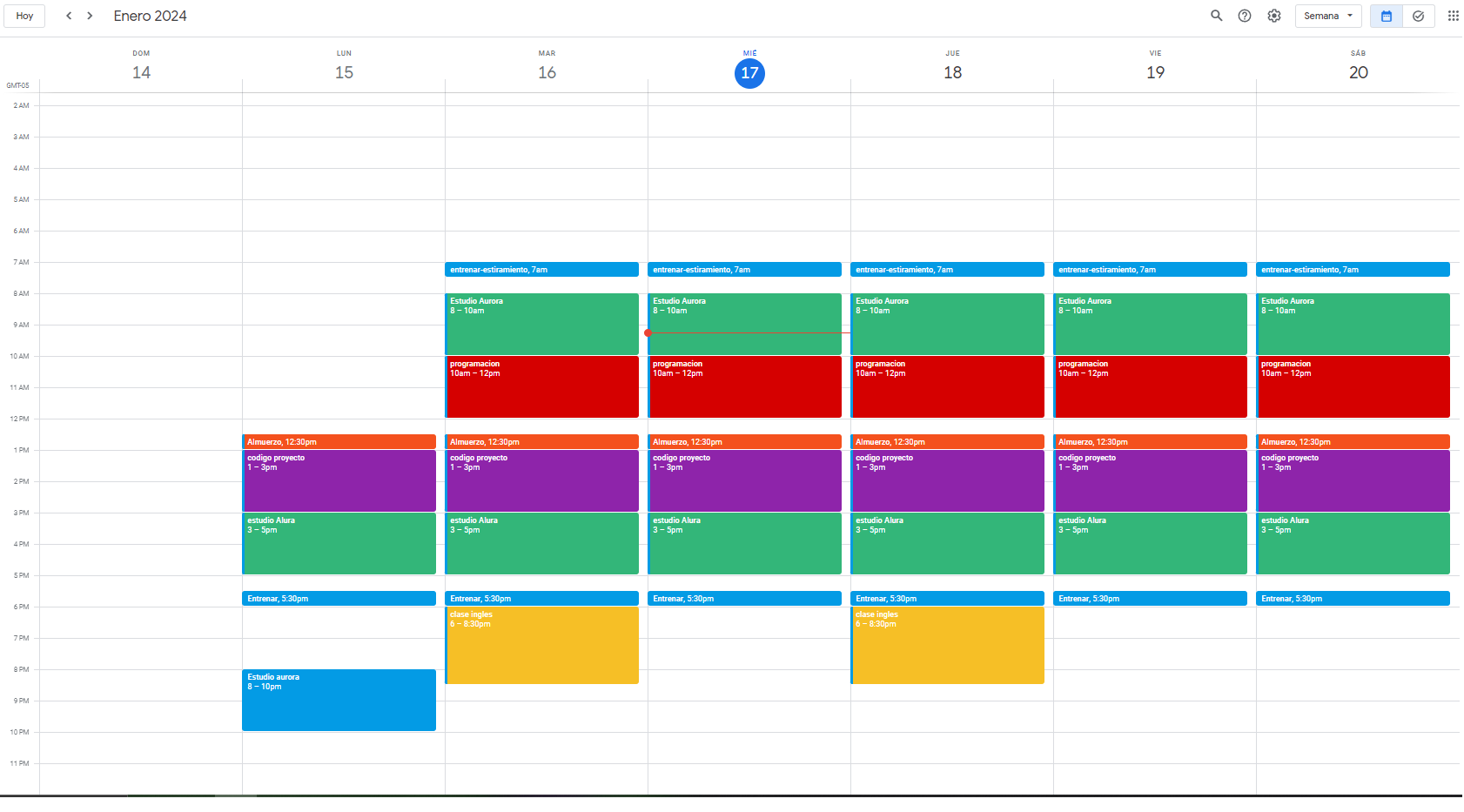Screen dimensions: 1464x812
Task: Open the search magnifier icon
Action: (1216, 16)
